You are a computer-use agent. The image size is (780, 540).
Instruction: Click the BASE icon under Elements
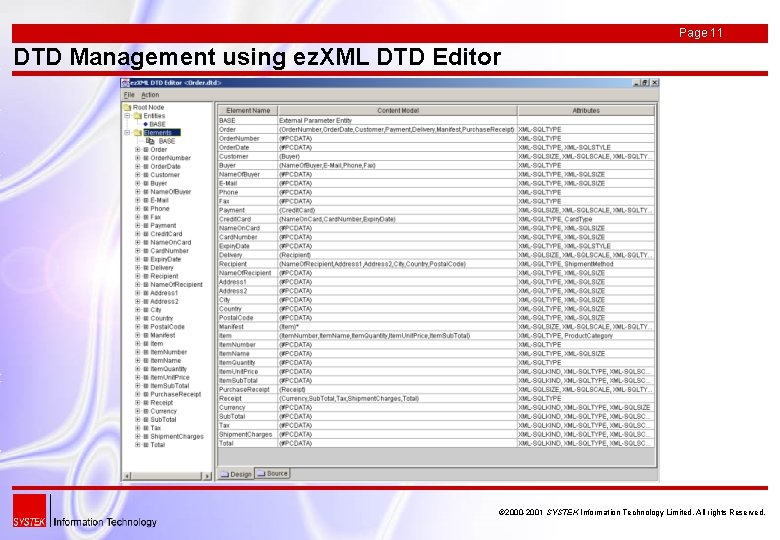click(150, 141)
